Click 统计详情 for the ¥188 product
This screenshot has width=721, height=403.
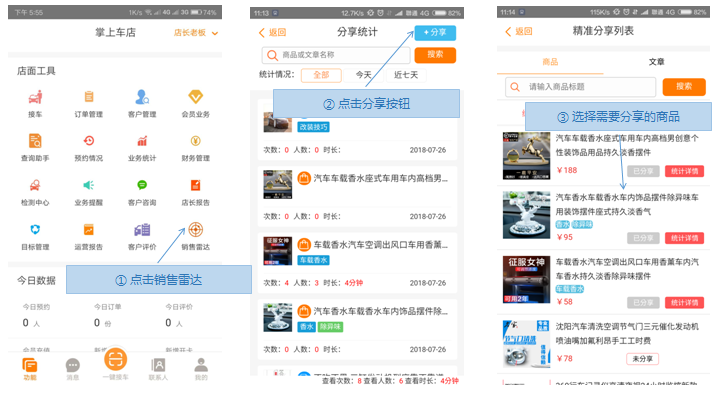click(683, 171)
